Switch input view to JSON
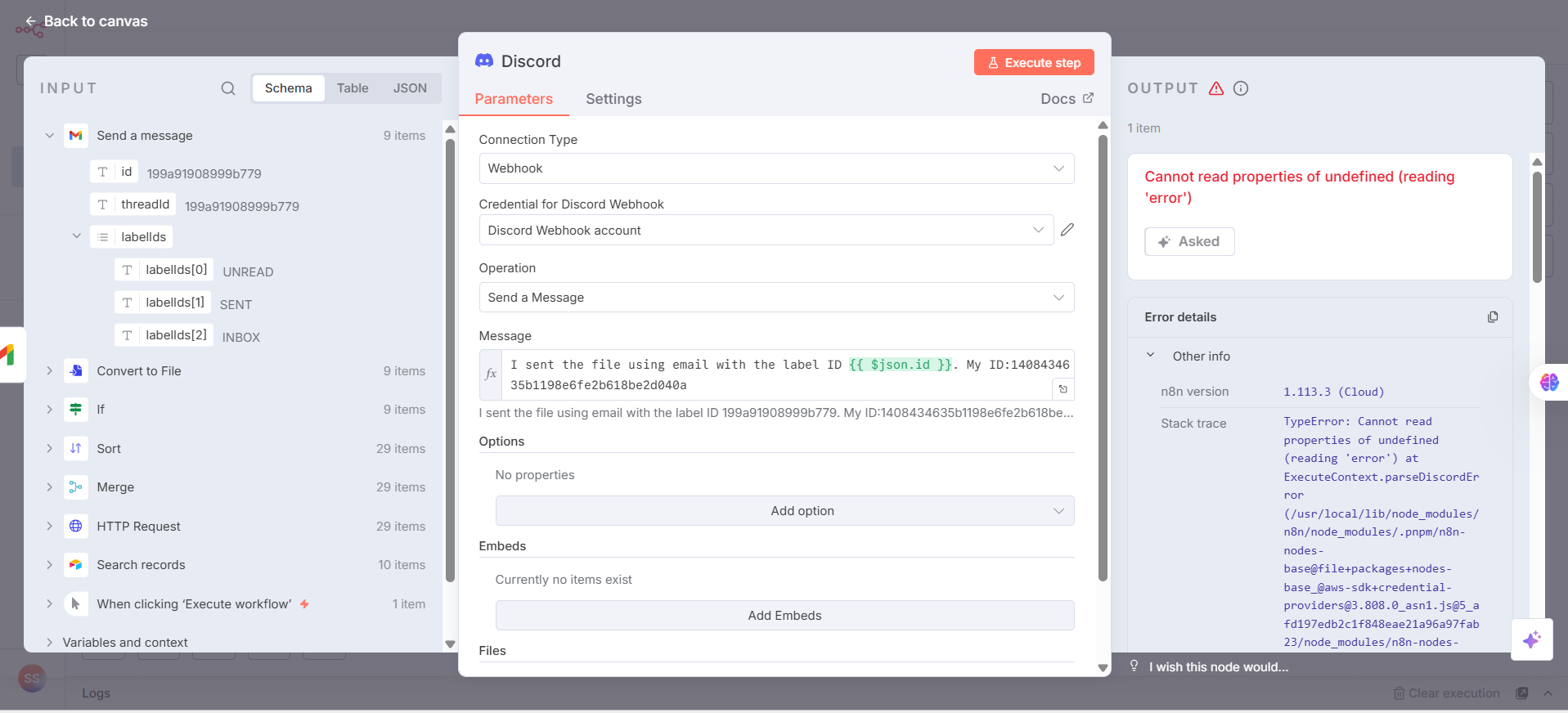This screenshot has height=713, width=1568. tap(410, 88)
